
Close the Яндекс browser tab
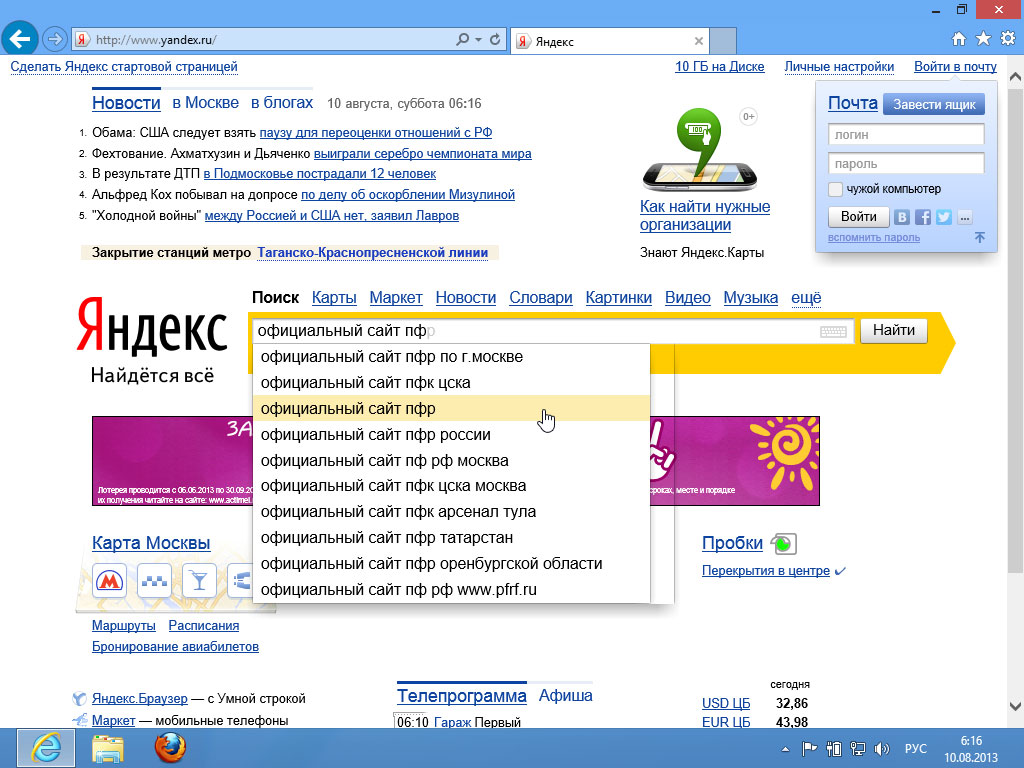[699, 41]
